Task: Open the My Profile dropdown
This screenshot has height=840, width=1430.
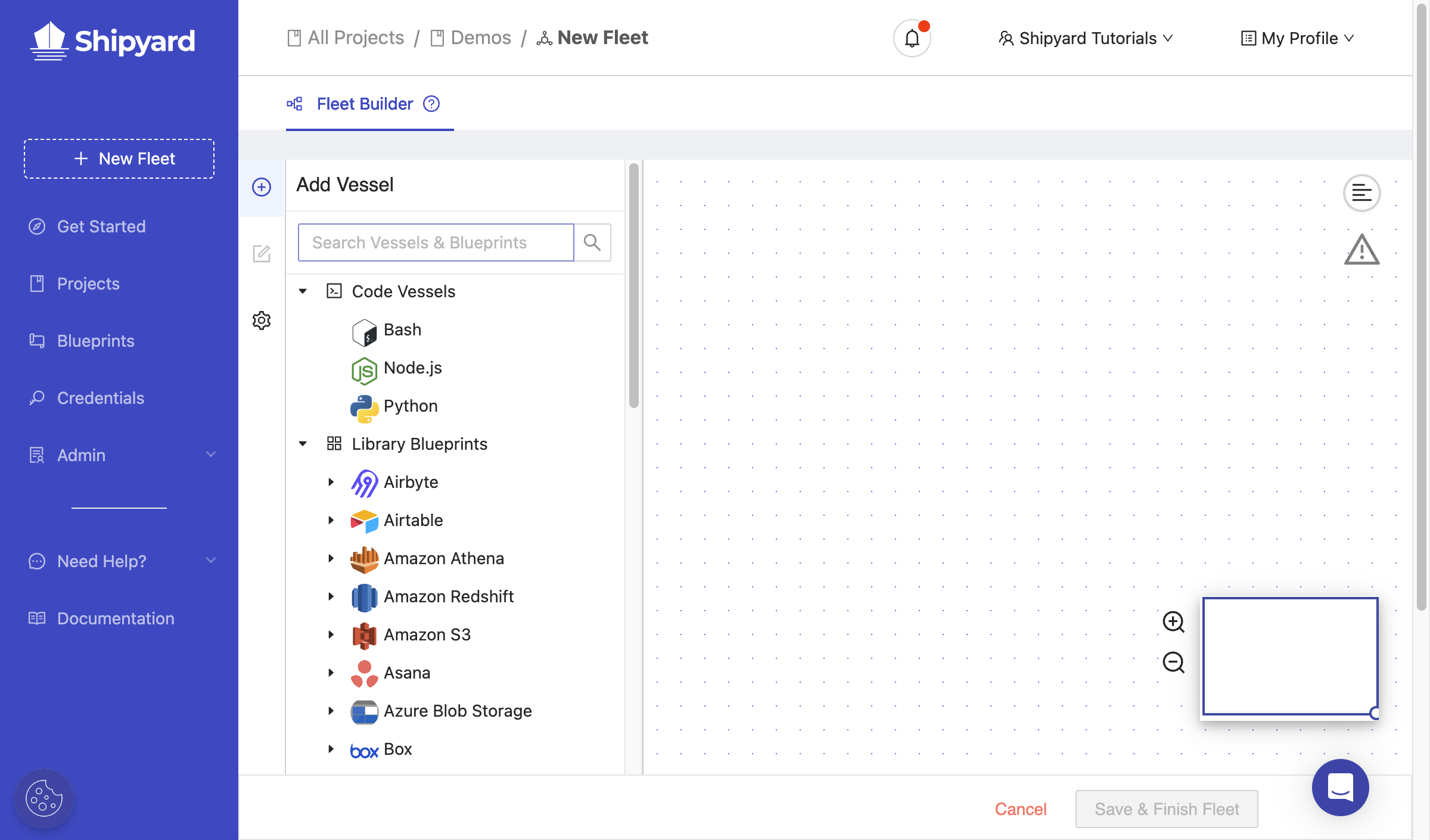Action: tap(1298, 38)
